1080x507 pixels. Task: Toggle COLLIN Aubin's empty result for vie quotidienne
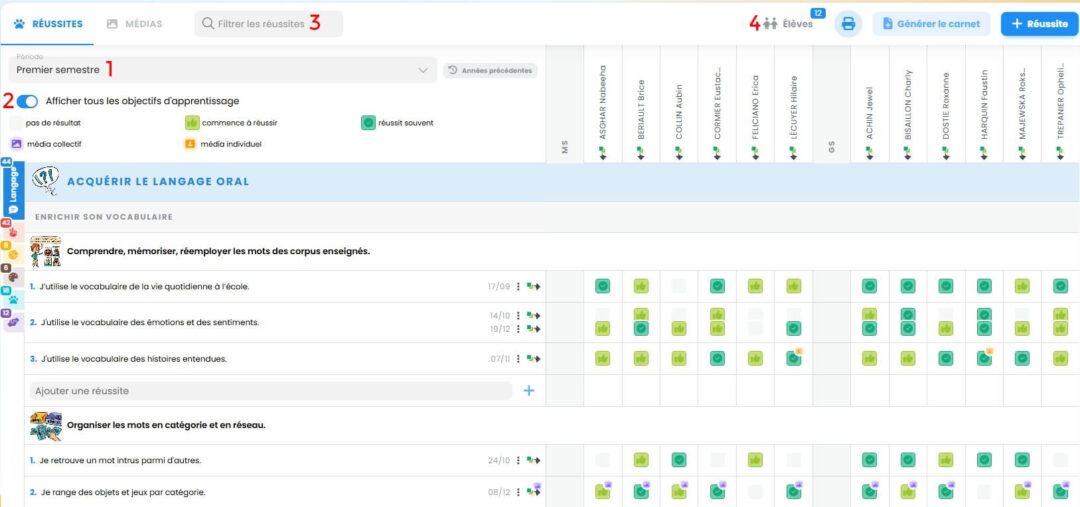tap(679, 287)
